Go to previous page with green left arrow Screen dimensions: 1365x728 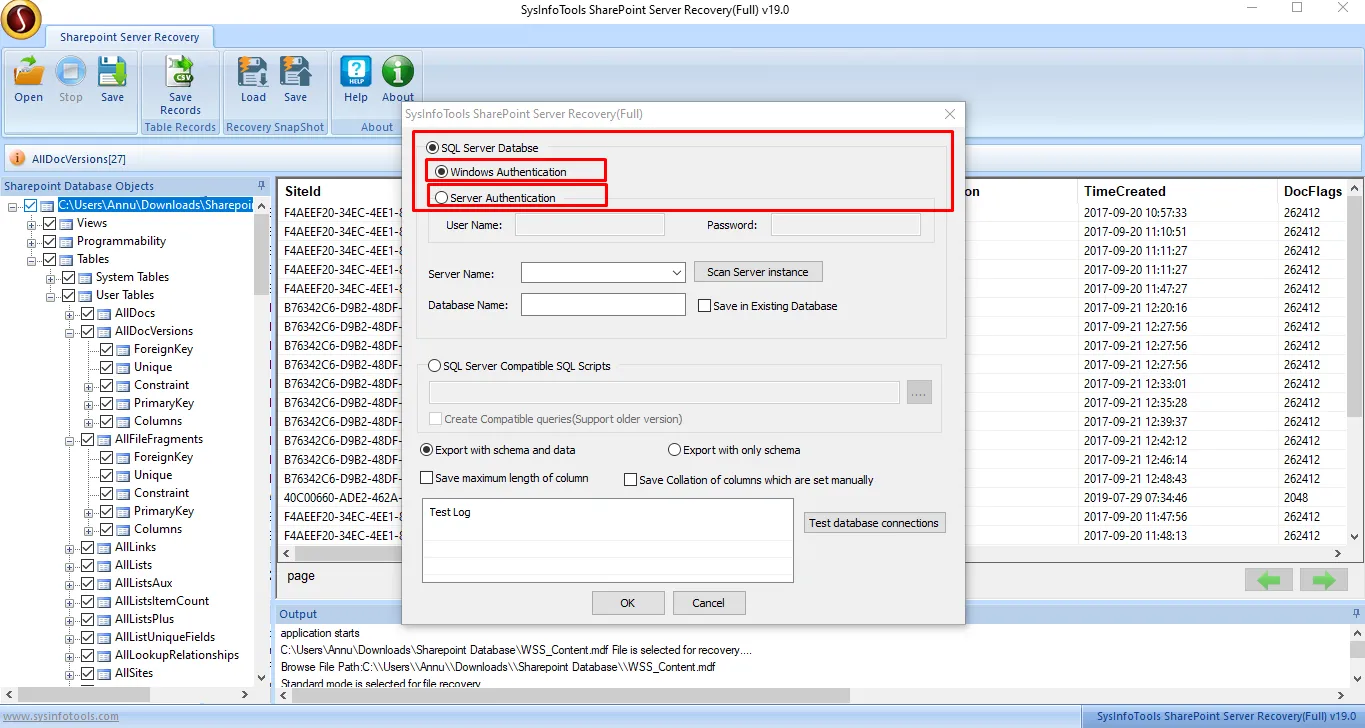pyautogui.click(x=1269, y=580)
